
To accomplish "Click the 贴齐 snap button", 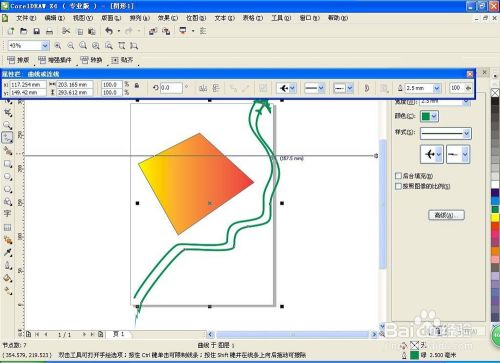I will (122, 60).
